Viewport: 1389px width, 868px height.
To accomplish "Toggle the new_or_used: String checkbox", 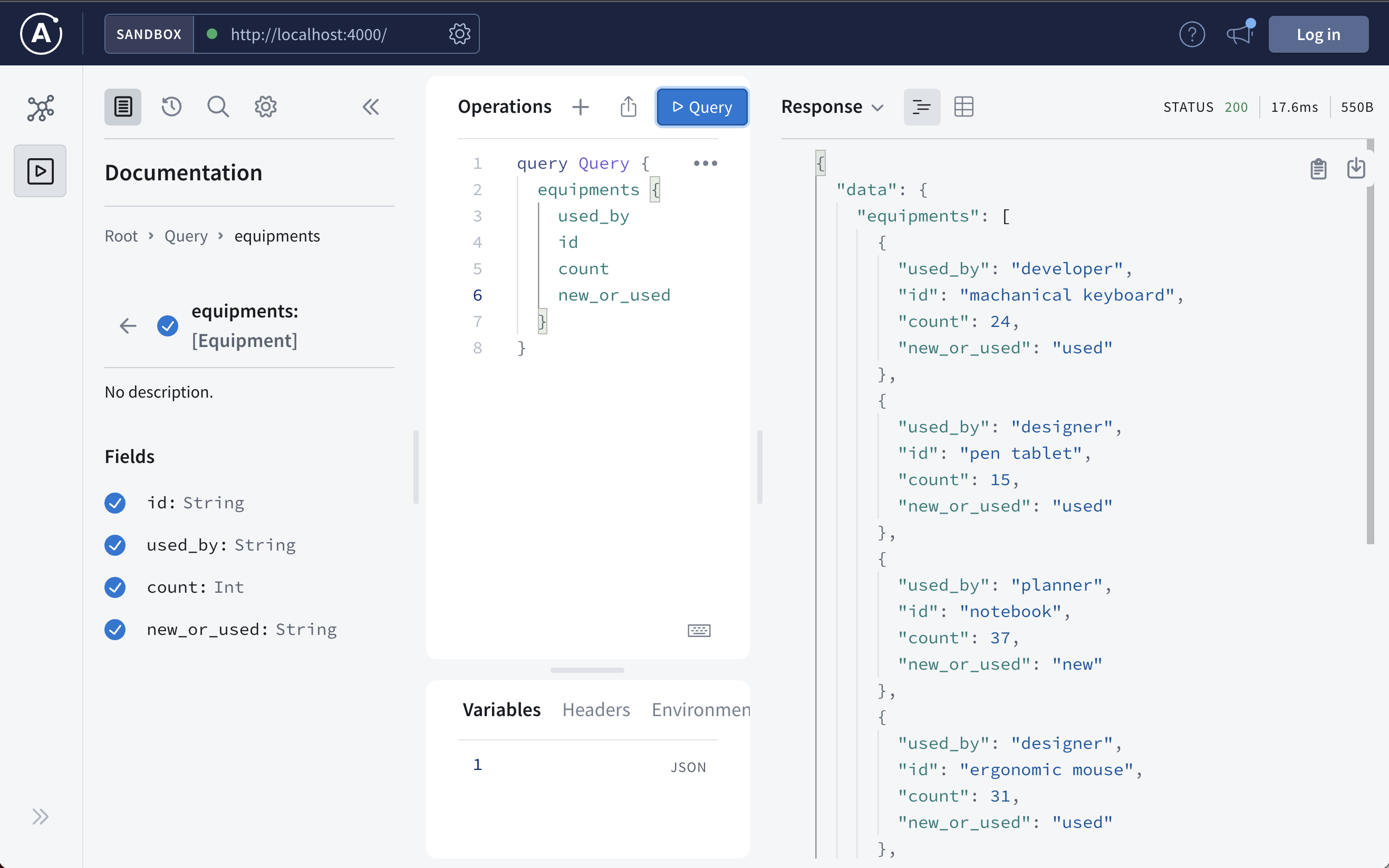I will point(115,630).
